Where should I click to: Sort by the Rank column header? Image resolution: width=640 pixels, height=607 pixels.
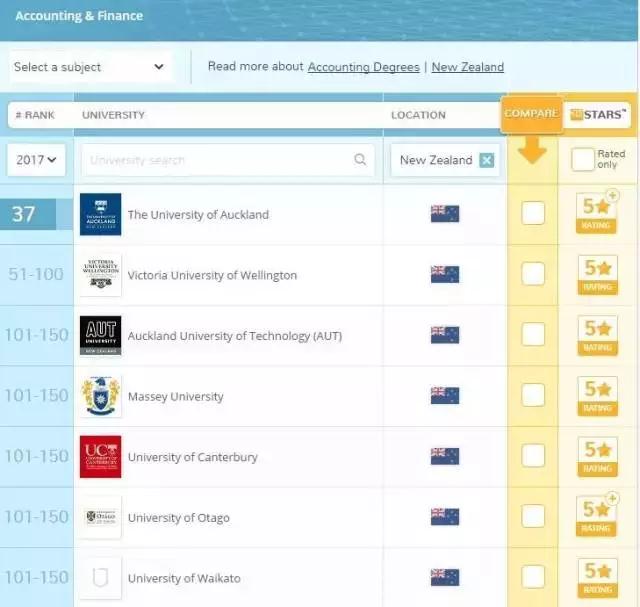tap(36, 115)
